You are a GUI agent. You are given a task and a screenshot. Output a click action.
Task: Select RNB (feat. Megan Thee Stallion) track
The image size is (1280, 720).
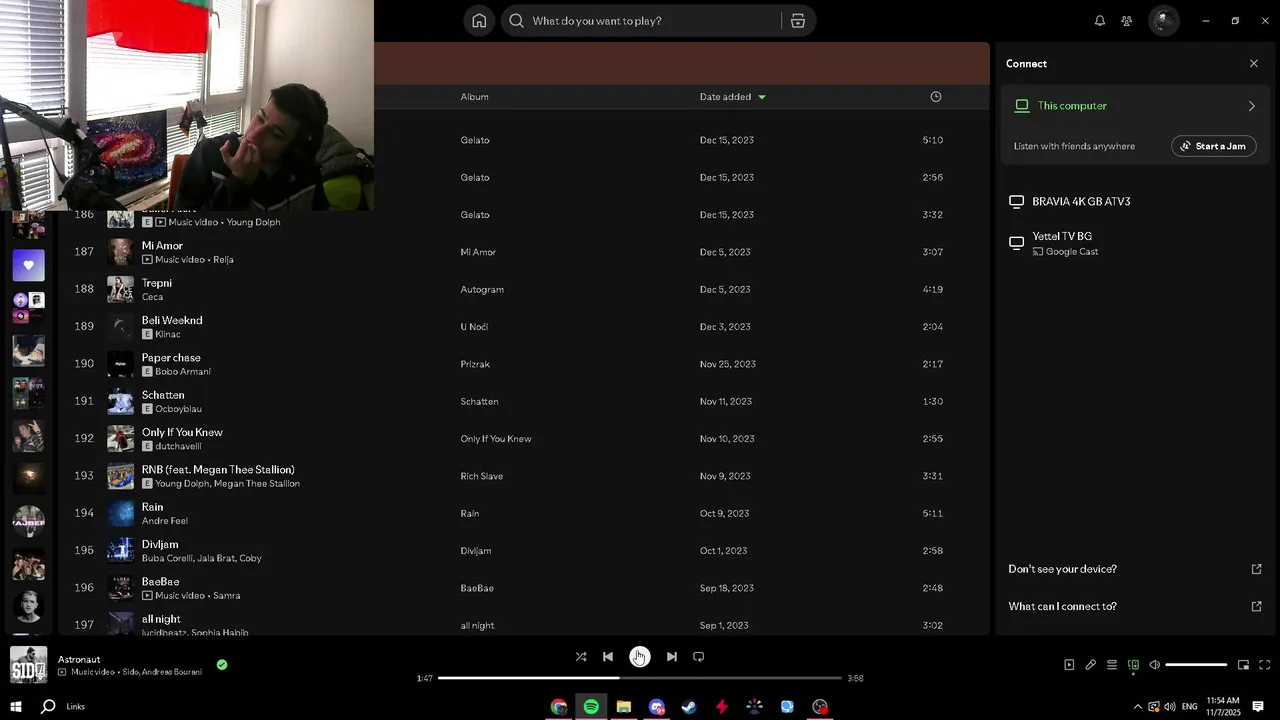218,470
